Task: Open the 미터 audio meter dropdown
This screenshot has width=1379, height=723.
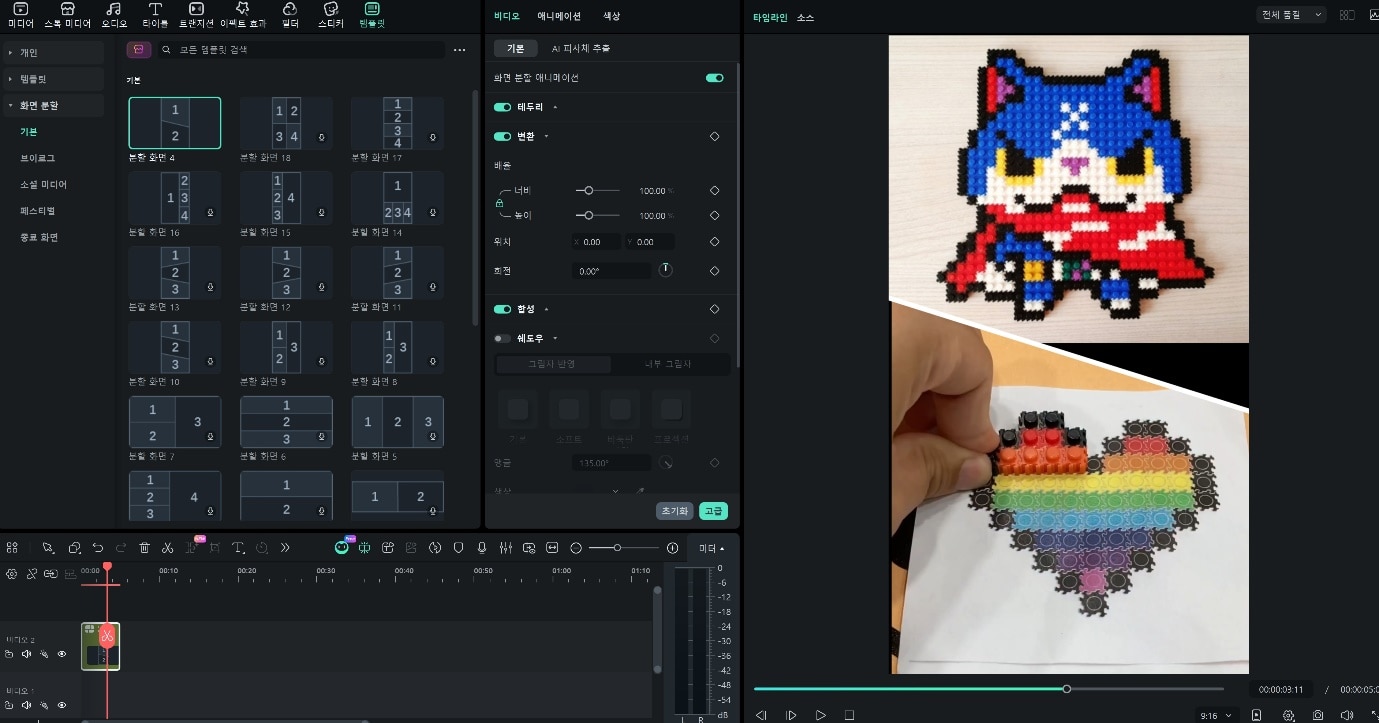Action: pos(710,548)
